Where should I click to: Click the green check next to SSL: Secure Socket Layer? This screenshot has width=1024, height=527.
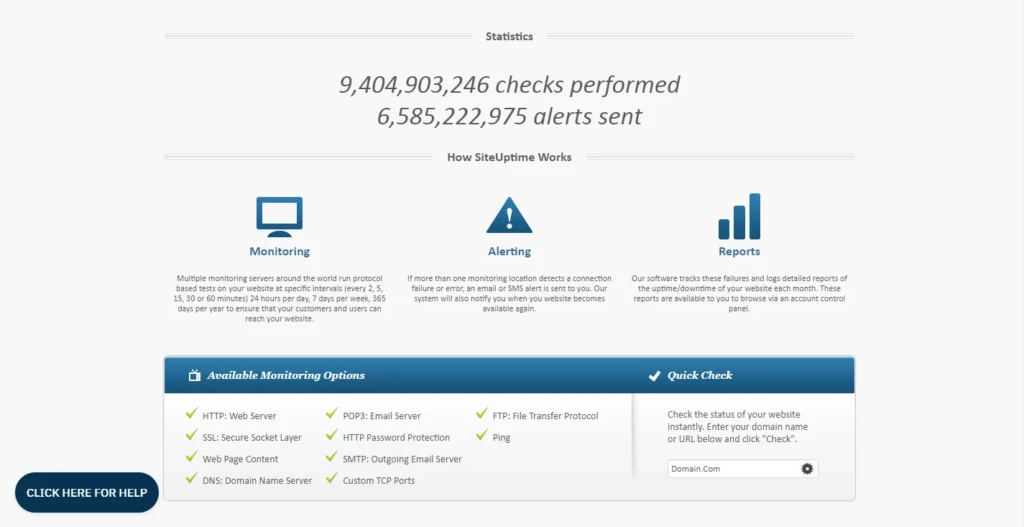[191, 435]
